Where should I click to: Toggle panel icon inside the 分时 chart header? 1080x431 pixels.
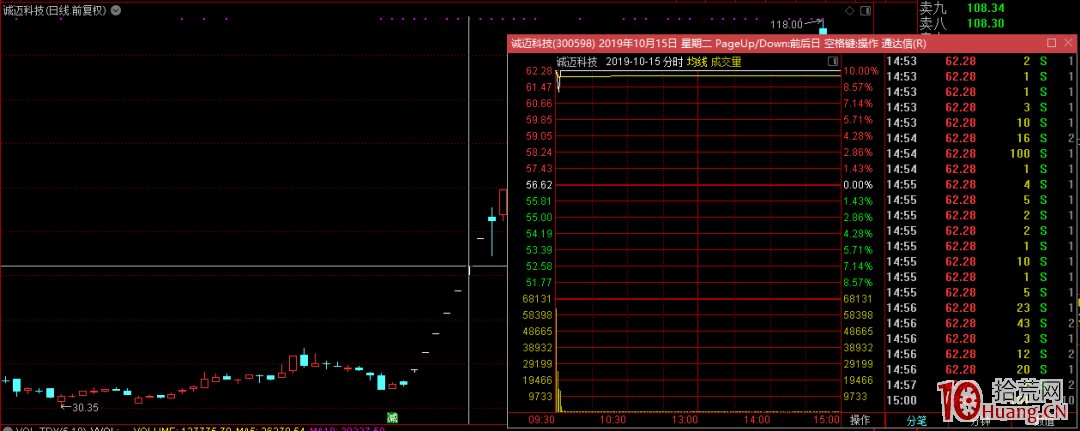click(833, 62)
